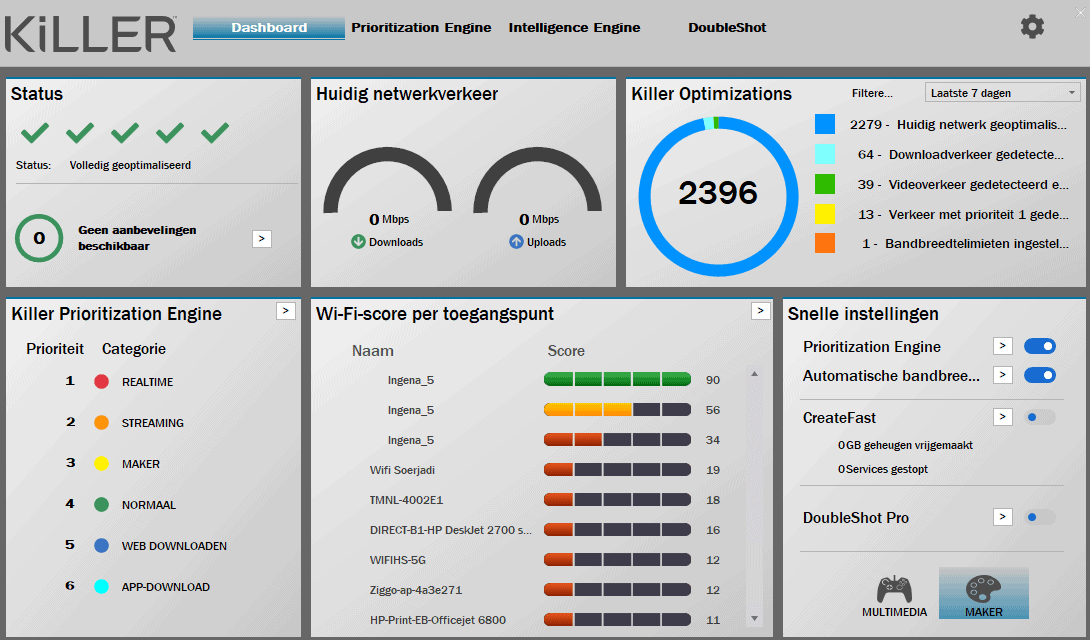Click the orange STREAMING priority dot

(x=101, y=422)
